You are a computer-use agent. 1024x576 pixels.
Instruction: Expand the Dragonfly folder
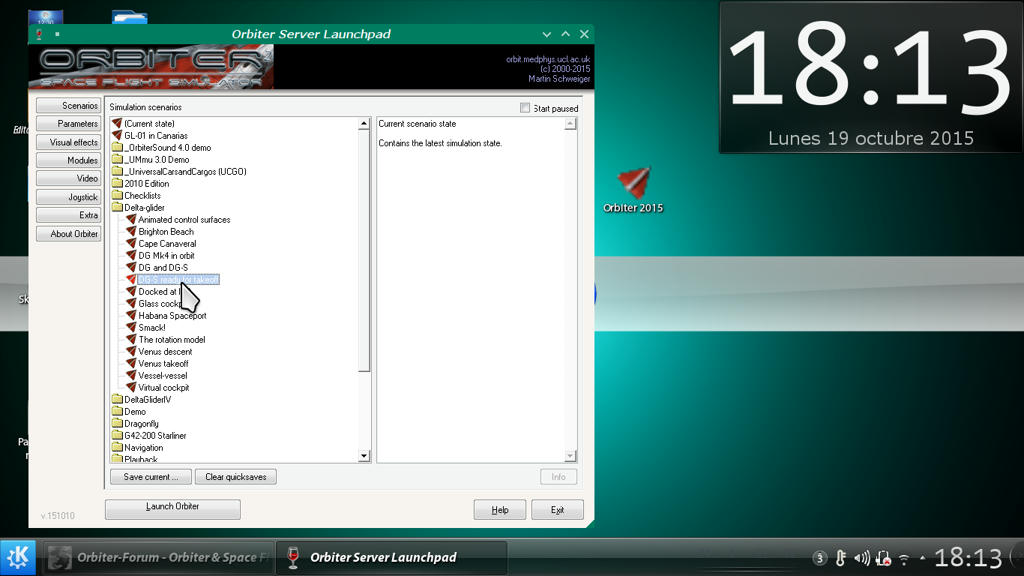(x=117, y=423)
